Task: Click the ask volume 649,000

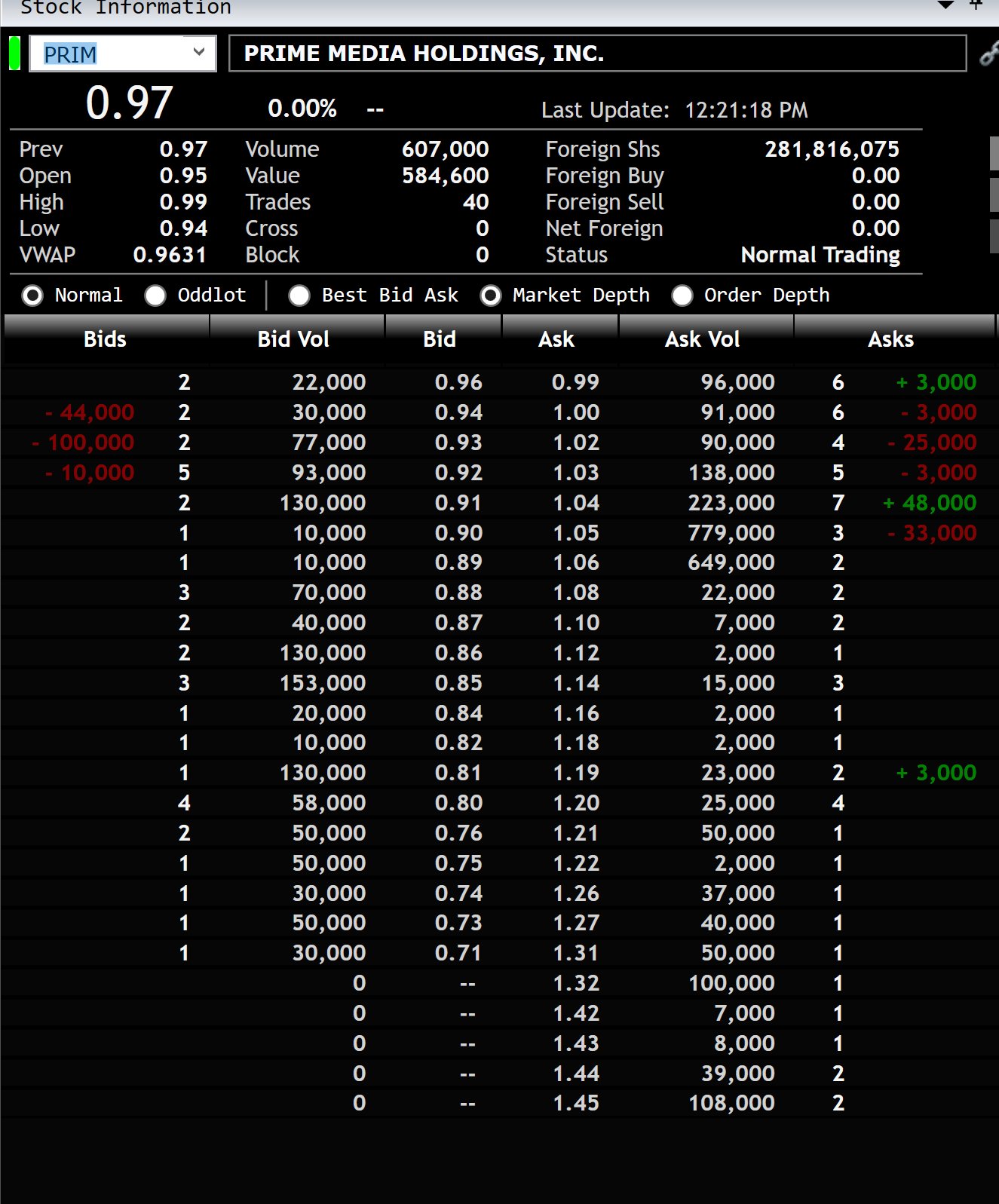Action: [731, 562]
